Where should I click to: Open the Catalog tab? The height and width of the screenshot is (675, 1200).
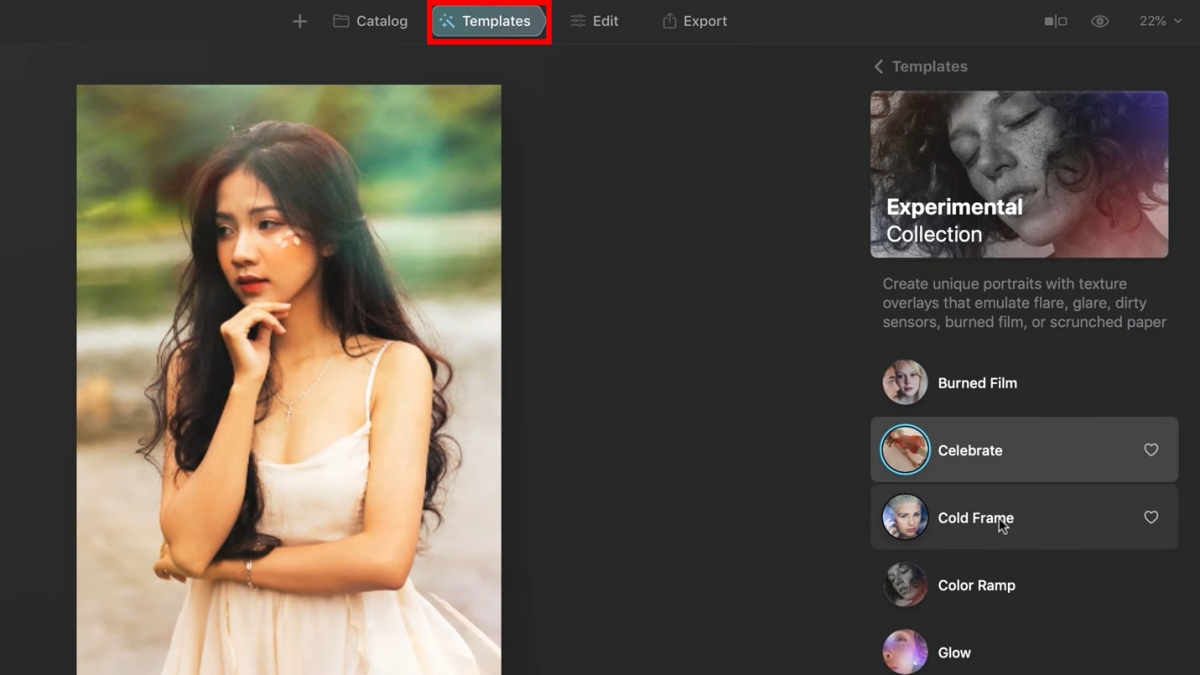point(370,21)
